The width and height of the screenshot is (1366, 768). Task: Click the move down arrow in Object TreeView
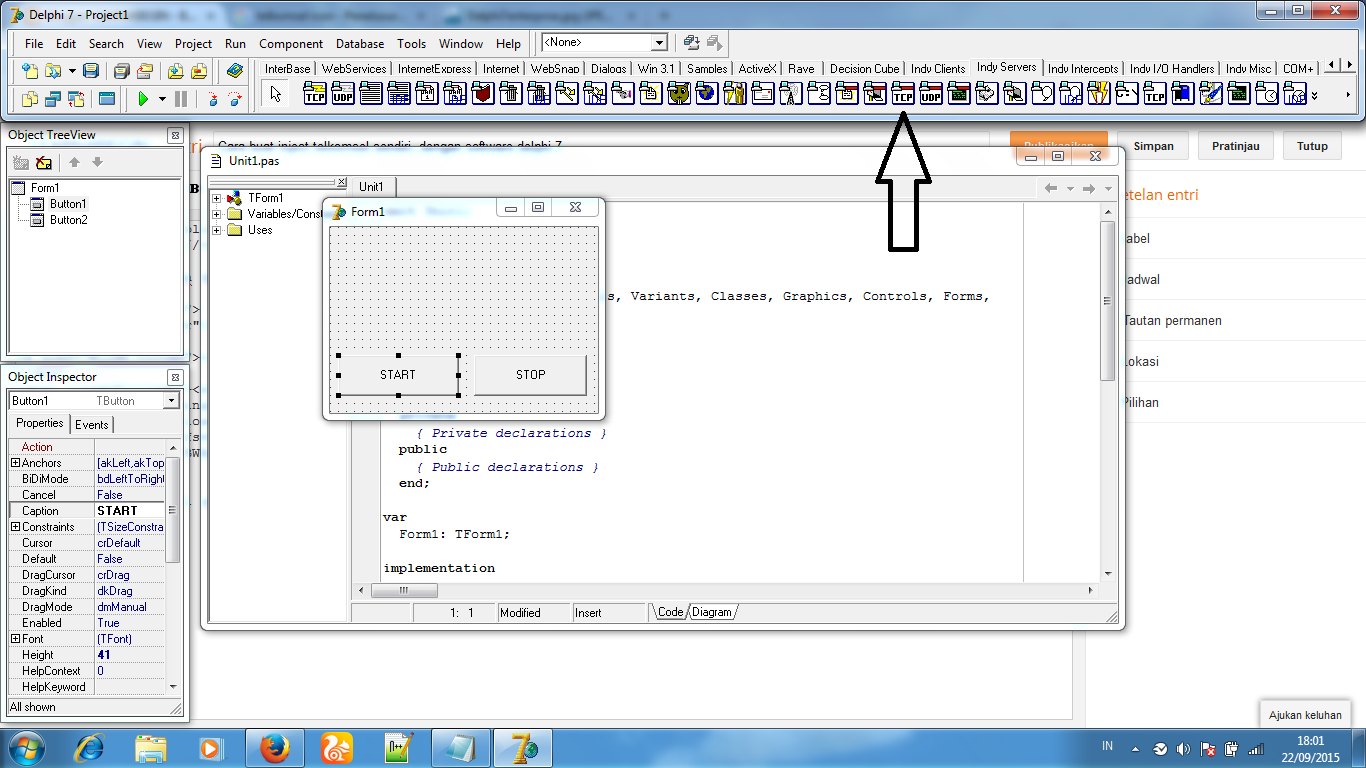(97, 162)
